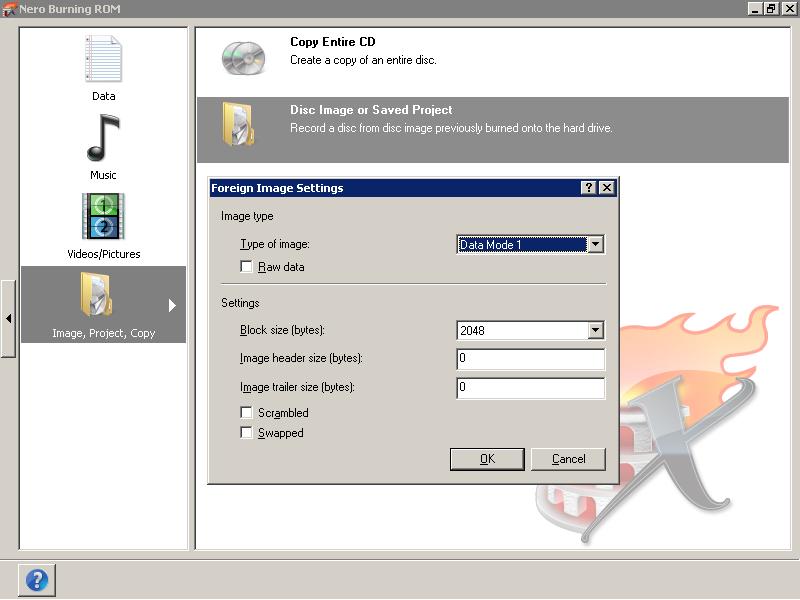
Task: Expand the Image, Project, Copy arrow
Action: (172, 305)
